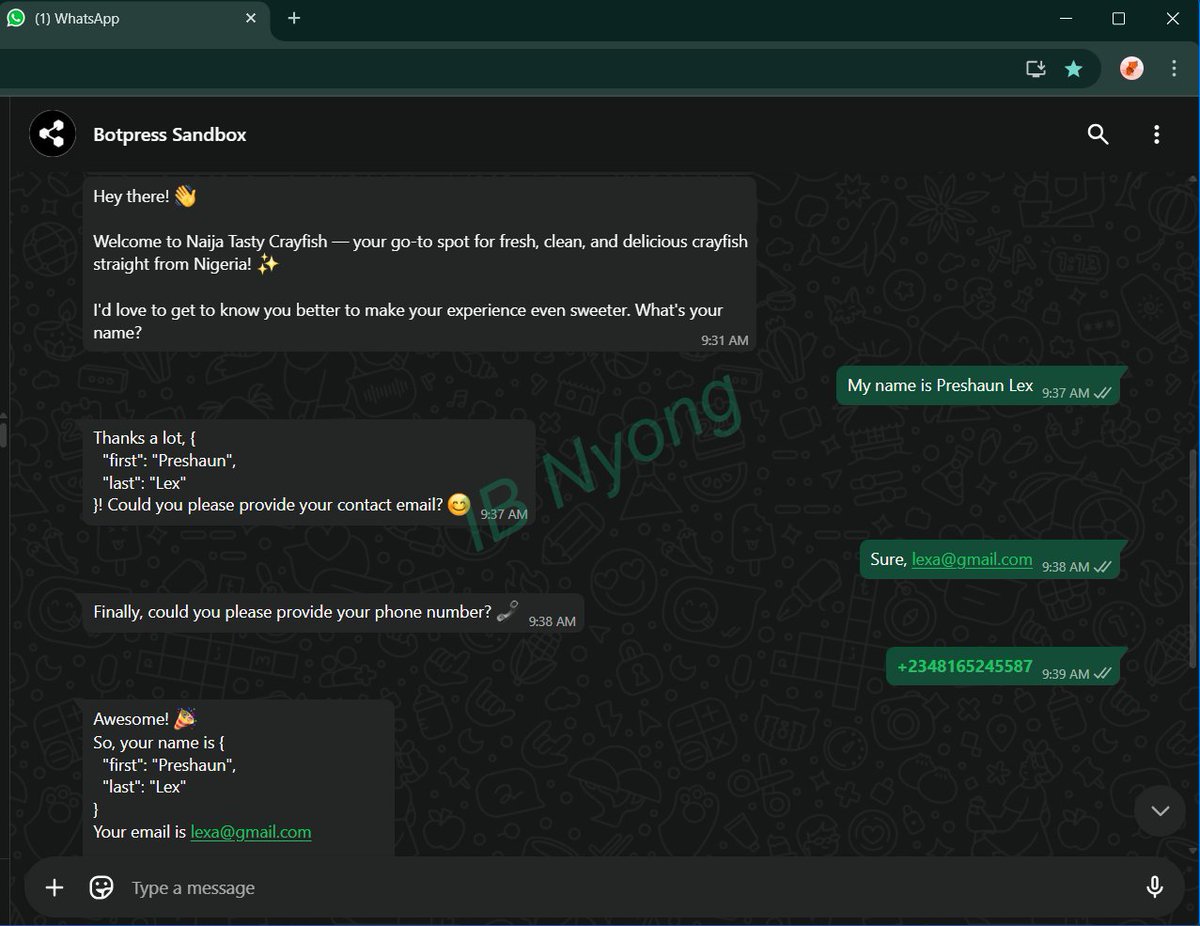Click the plus icon to attach a file
The width and height of the screenshot is (1200, 926).
[53, 887]
